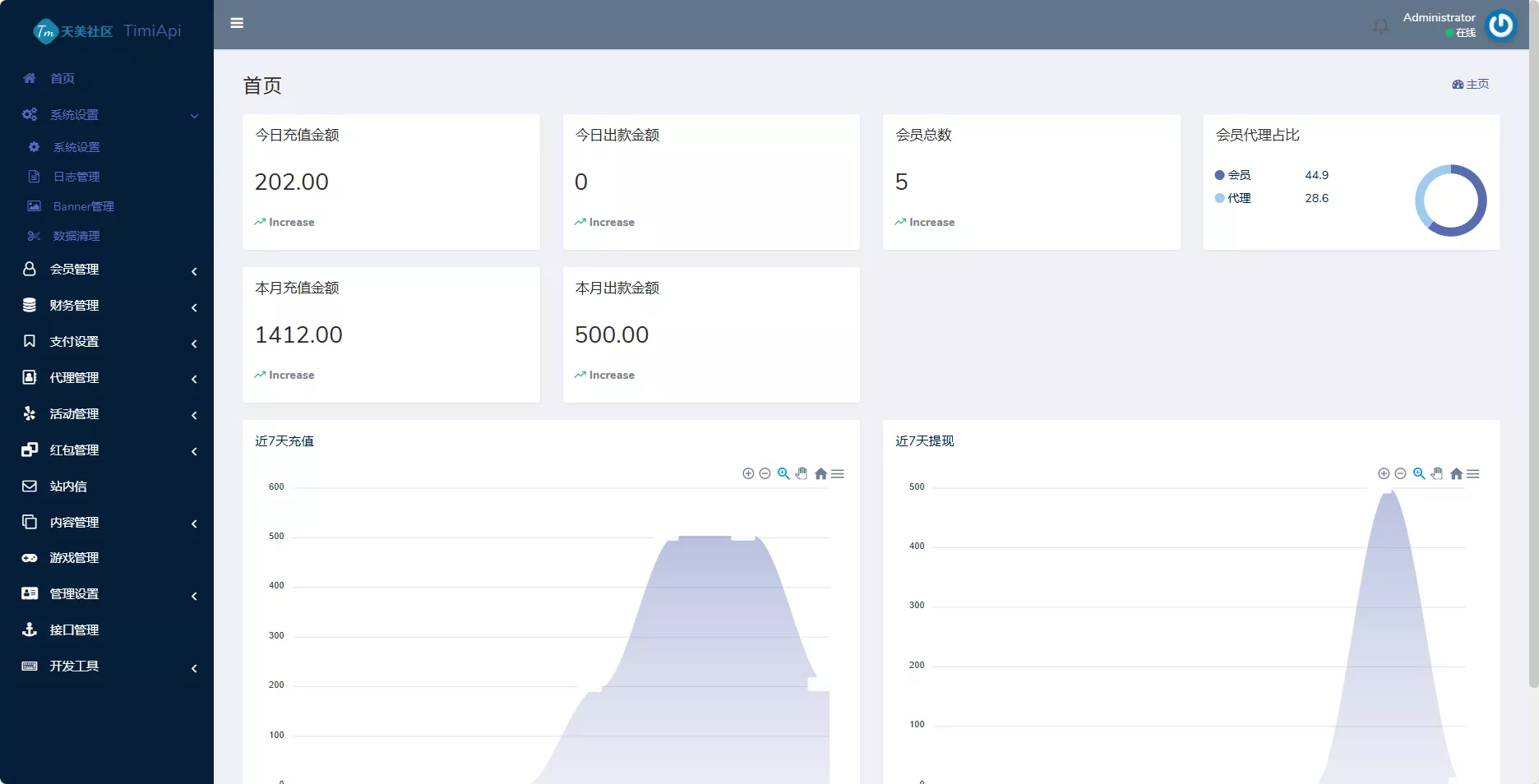
Task: Activate selection zoom magnifier on 近7天提现 chart
Action: [1419, 474]
